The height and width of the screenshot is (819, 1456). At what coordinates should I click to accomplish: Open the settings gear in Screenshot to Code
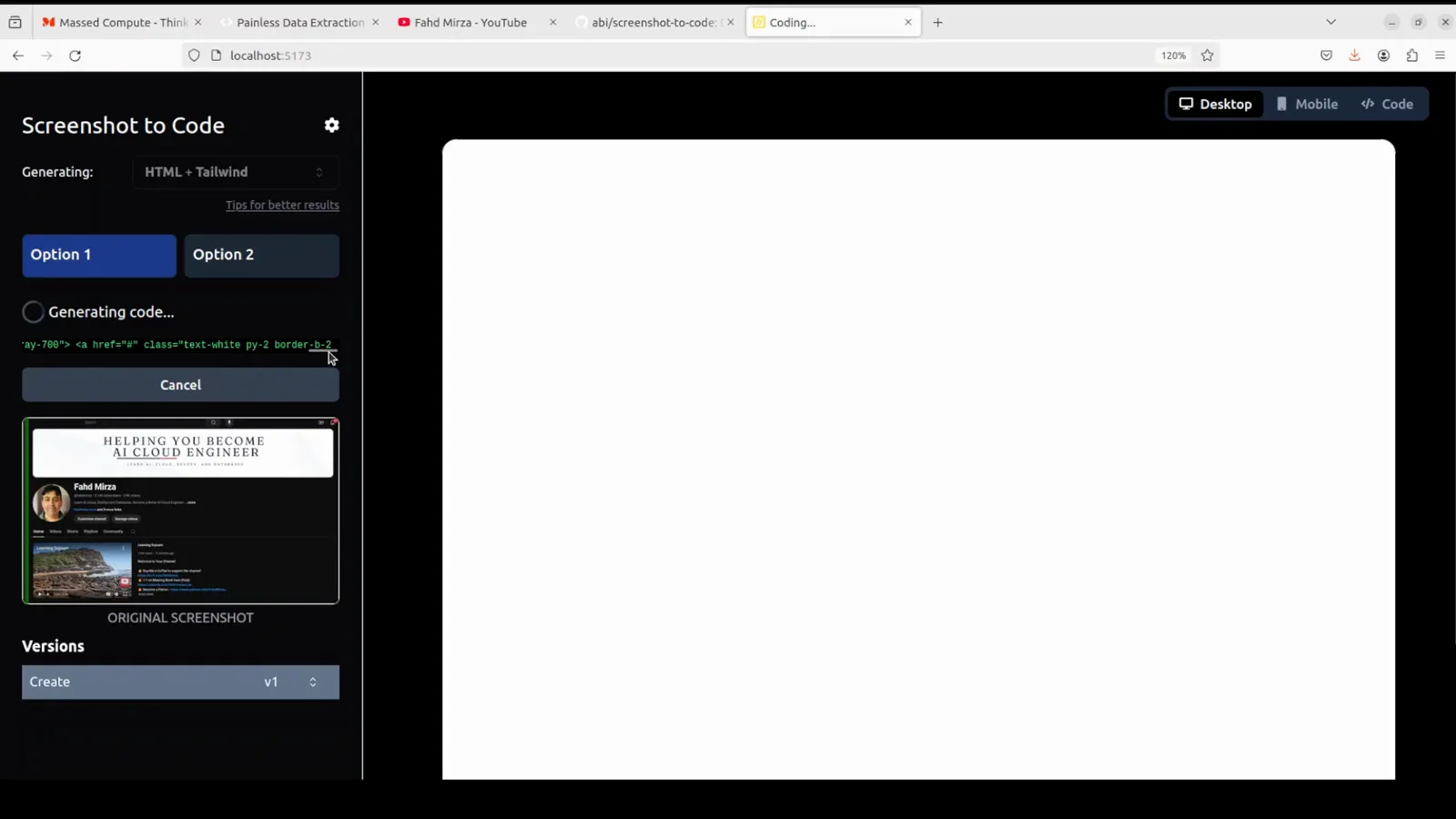click(x=332, y=126)
